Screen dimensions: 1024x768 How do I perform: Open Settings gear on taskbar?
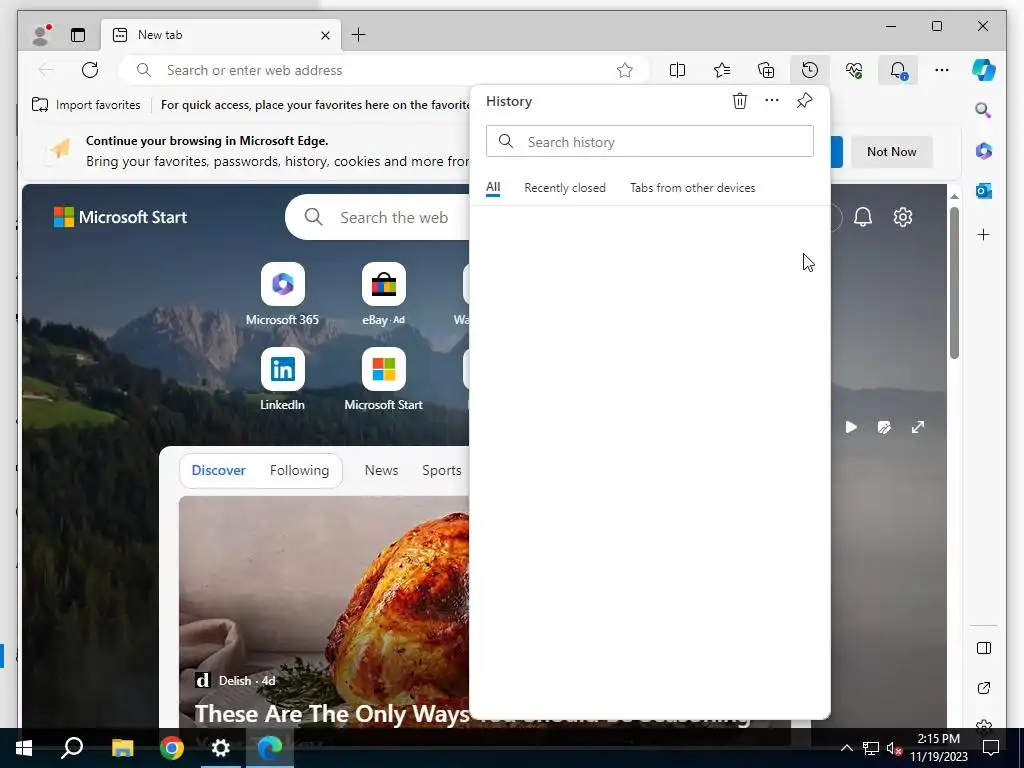point(221,748)
